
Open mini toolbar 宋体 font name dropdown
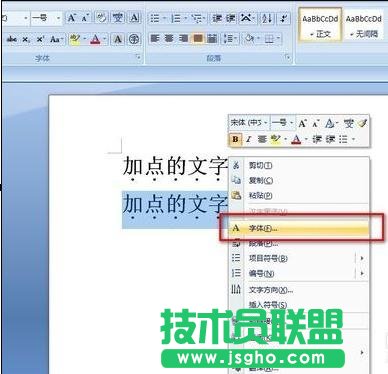pyautogui.click(x=266, y=123)
